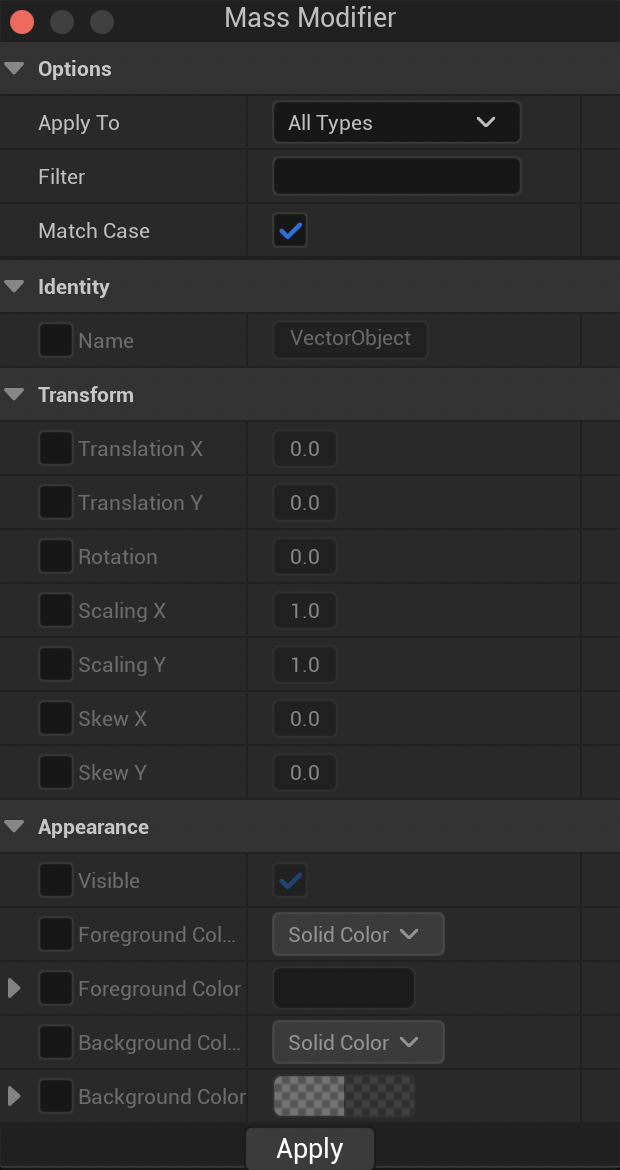Enable the Visible property override checkbox
The height and width of the screenshot is (1170, 620).
pos(56,881)
